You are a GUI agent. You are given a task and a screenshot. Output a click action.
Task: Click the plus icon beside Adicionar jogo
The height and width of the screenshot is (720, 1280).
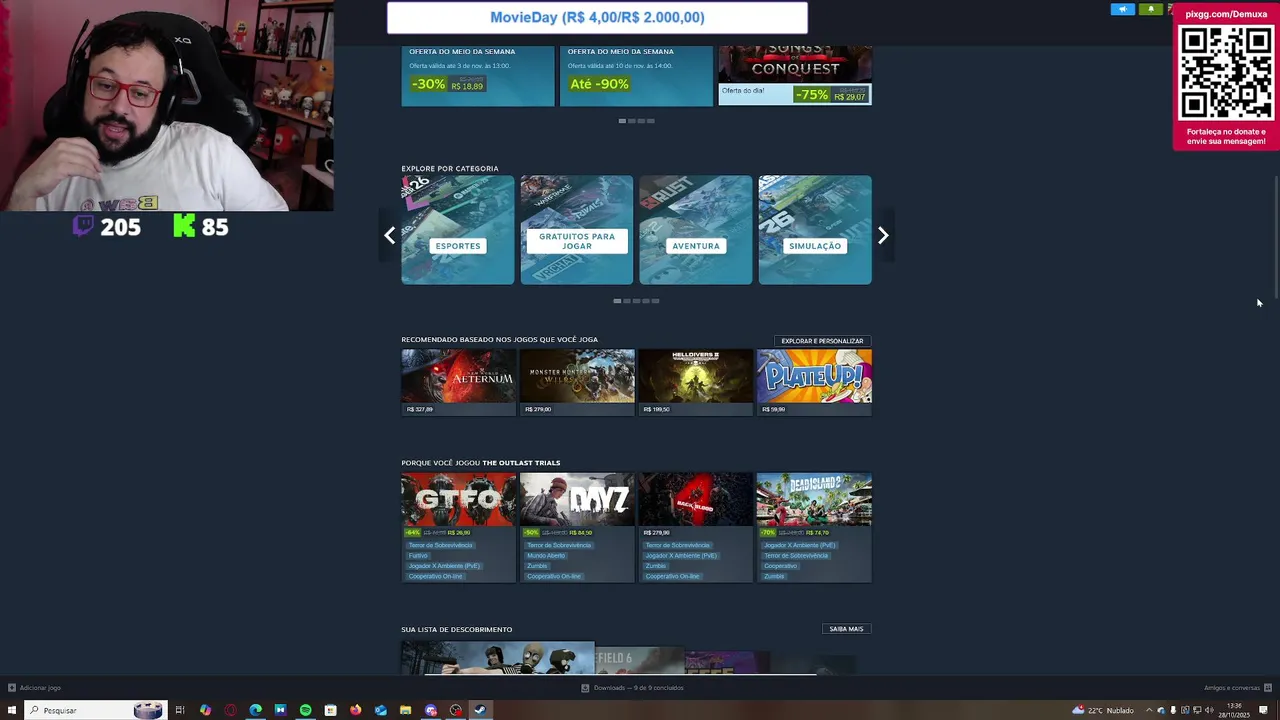pyautogui.click(x=12, y=688)
